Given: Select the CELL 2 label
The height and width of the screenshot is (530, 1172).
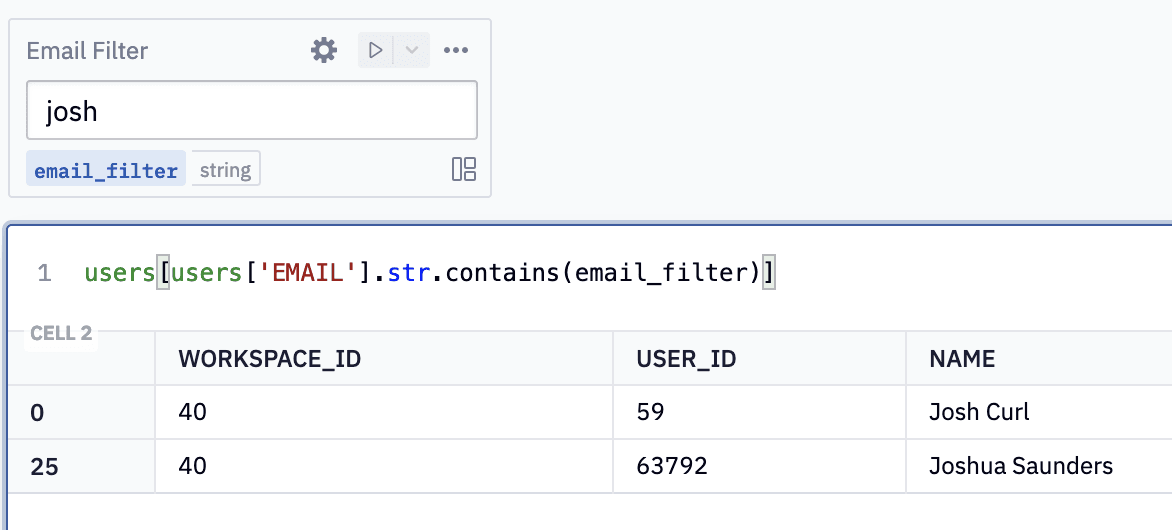Looking at the screenshot, I should pyautogui.click(x=61, y=333).
